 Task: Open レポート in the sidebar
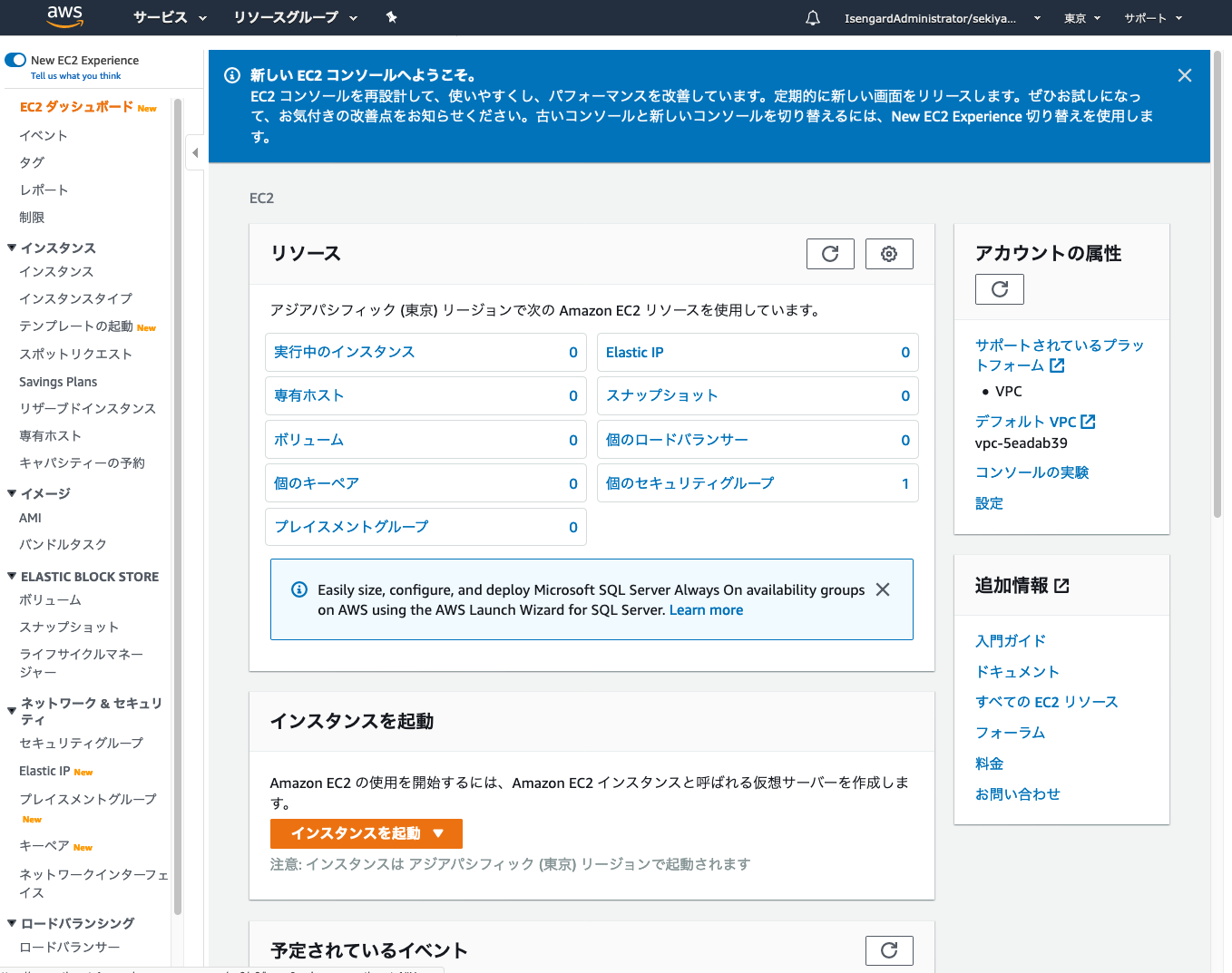44,190
